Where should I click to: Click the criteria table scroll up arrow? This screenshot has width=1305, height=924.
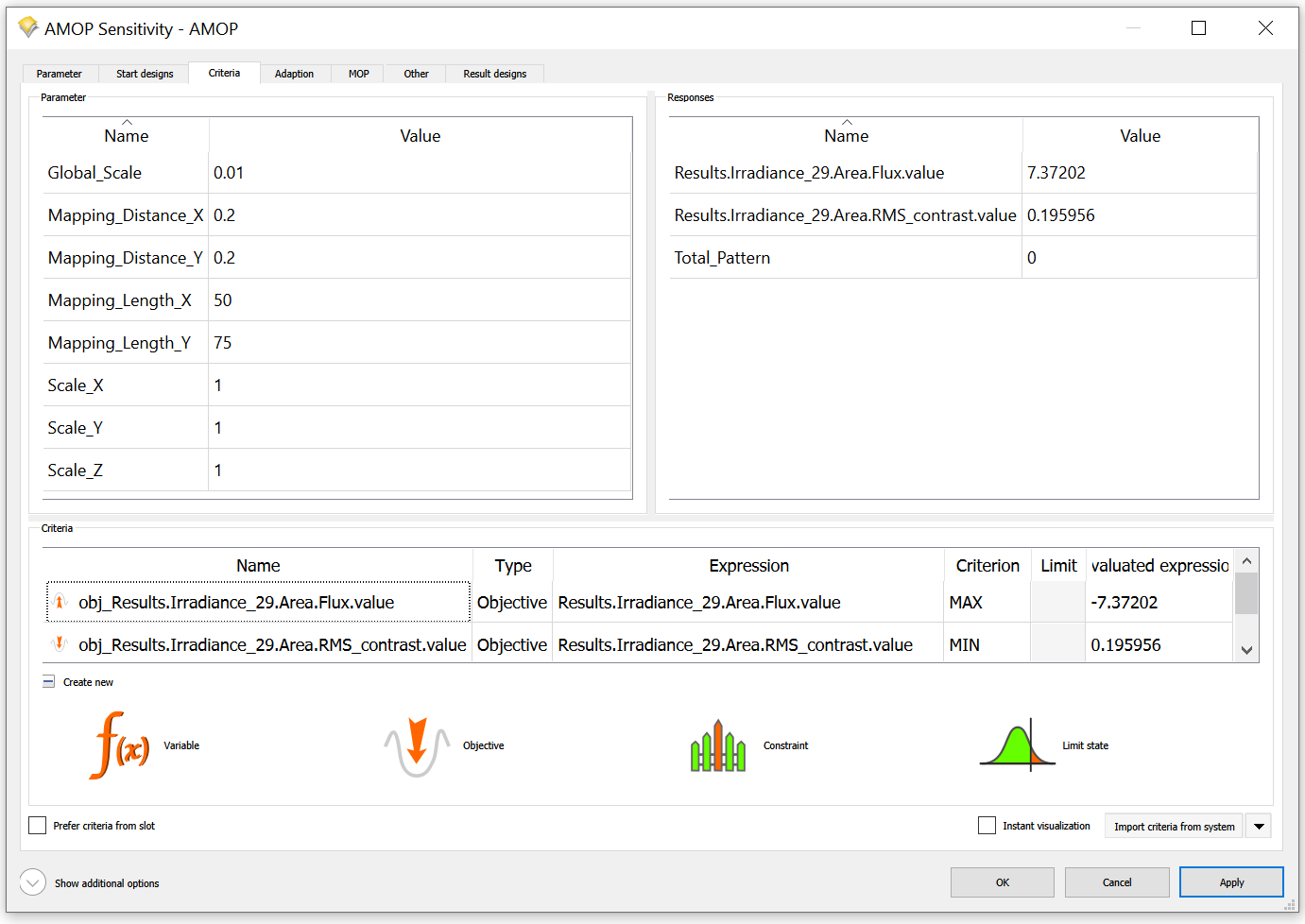1246,561
